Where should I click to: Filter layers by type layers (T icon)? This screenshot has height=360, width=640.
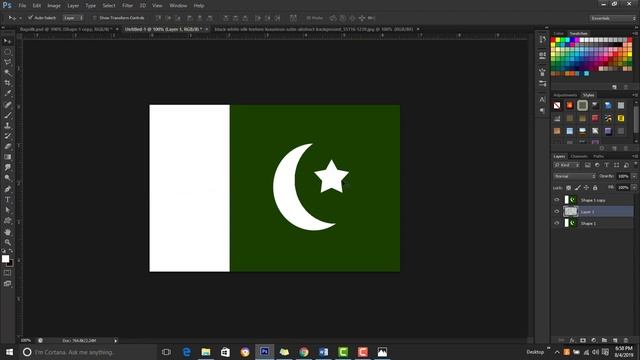607,165
